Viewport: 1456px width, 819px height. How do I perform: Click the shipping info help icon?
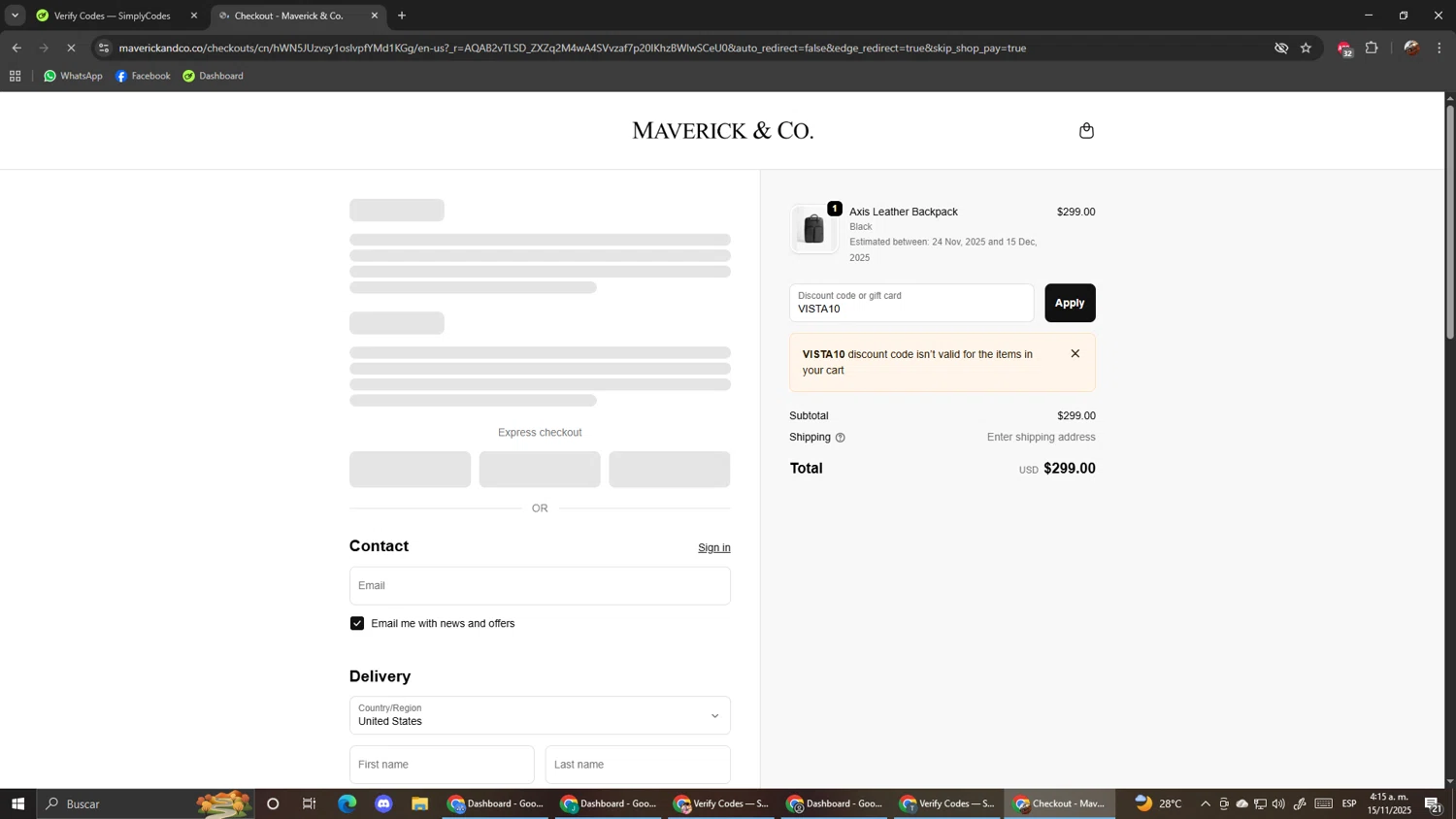click(840, 438)
